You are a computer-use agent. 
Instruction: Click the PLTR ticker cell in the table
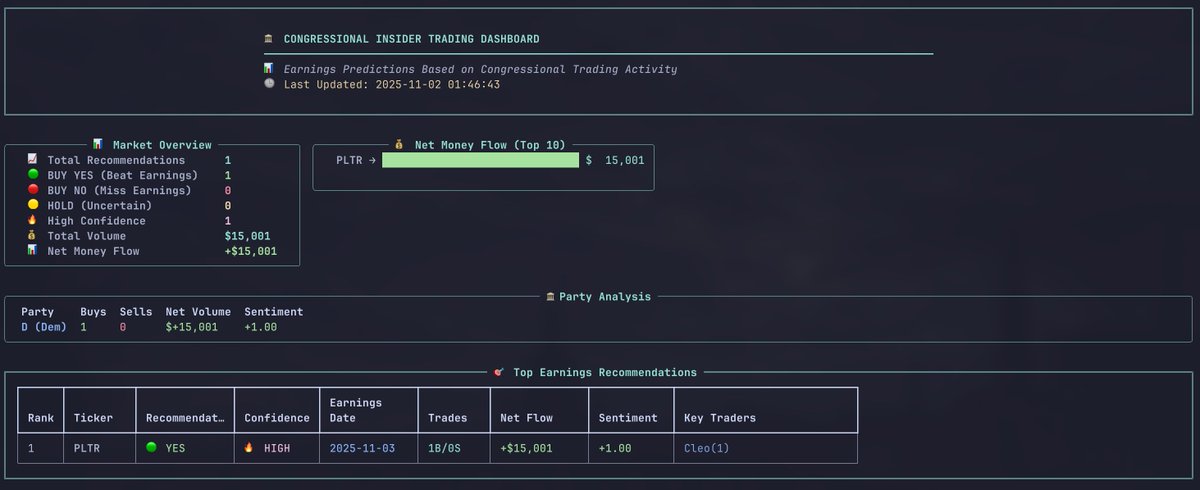(x=87, y=448)
